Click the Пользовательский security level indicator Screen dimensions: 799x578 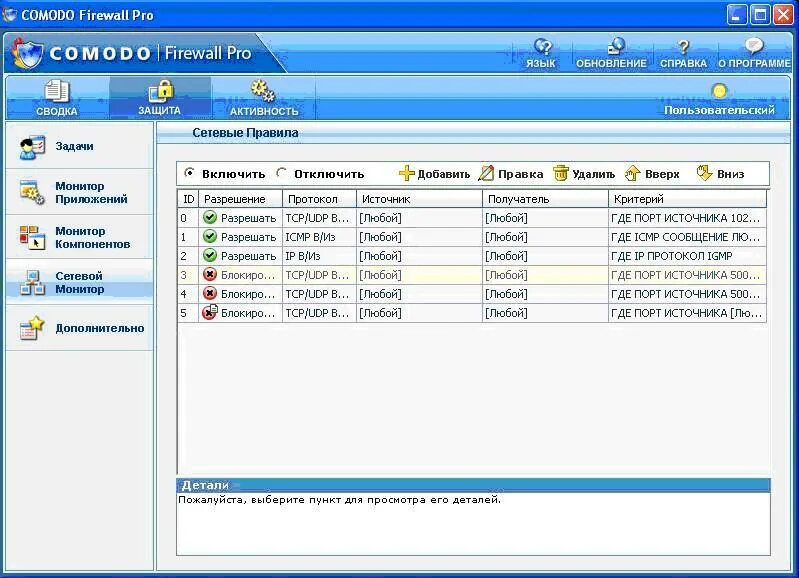pyautogui.click(x=719, y=100)
